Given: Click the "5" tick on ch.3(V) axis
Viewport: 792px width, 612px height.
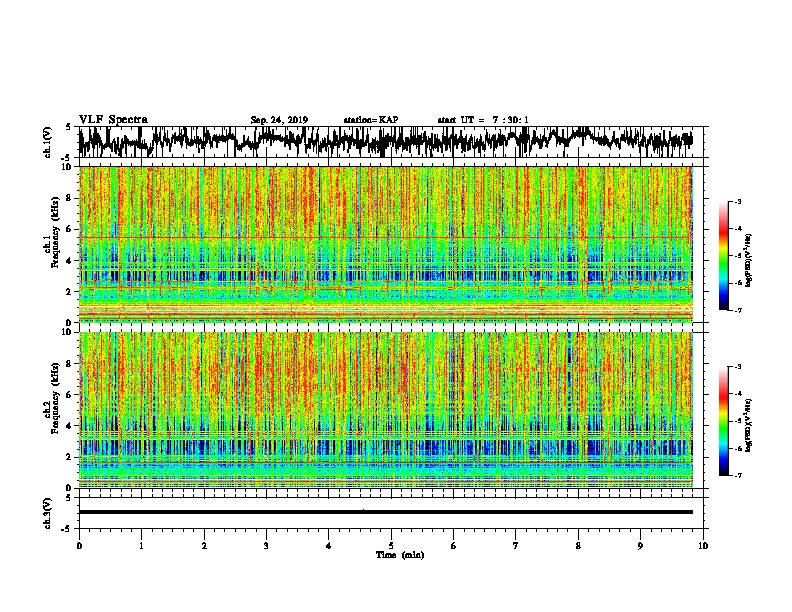Looking at the screenshot, I should 68,498.
